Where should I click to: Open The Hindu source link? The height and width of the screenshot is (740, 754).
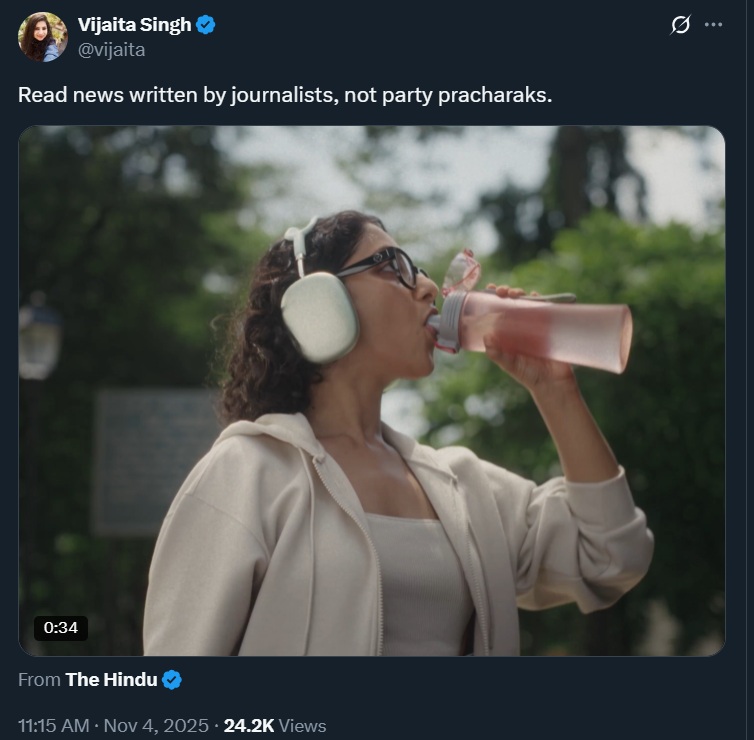(x=111, y=680)
